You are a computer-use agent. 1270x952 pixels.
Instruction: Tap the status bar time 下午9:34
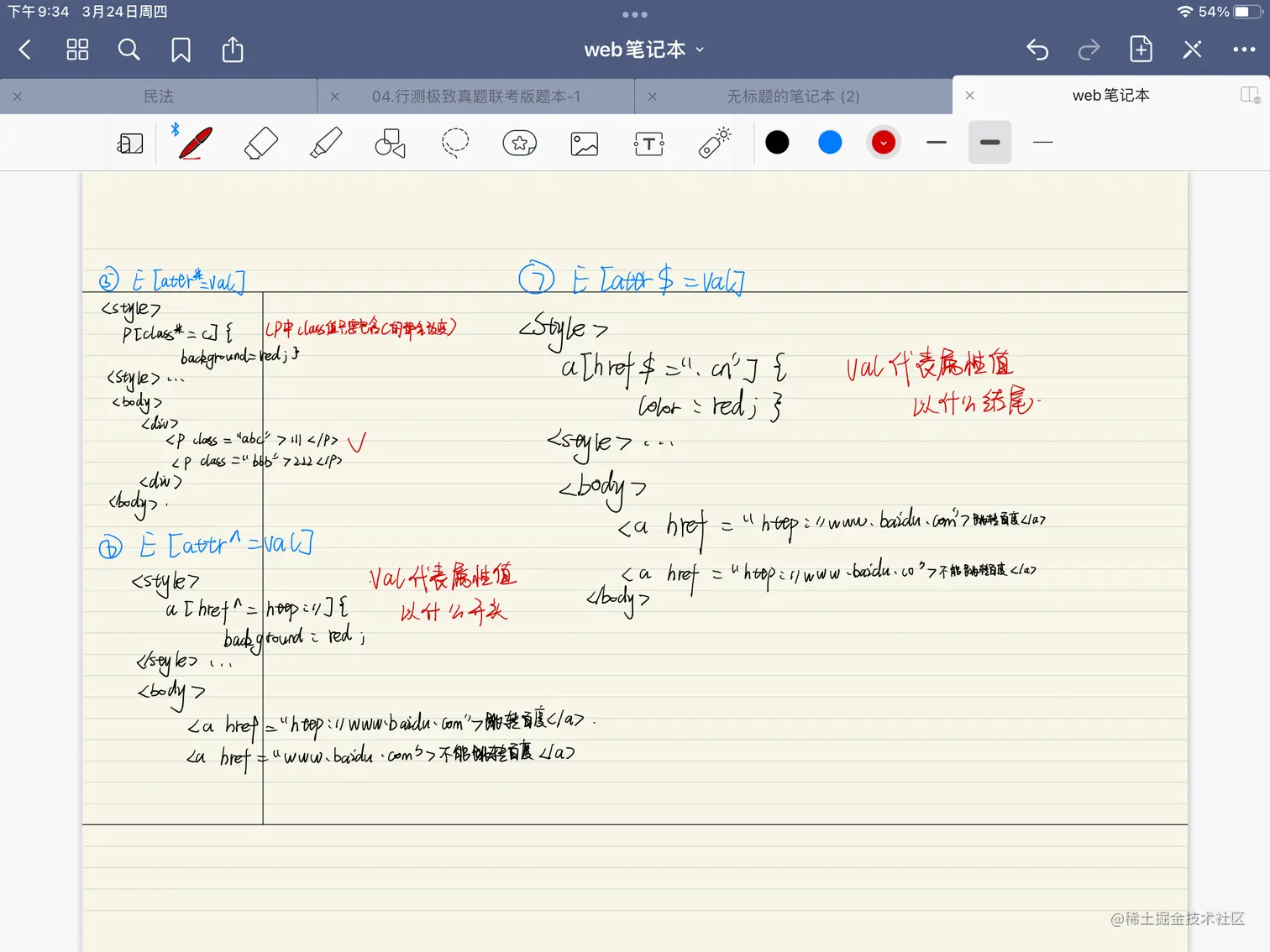pyautogui.click(x=39, y=12)
